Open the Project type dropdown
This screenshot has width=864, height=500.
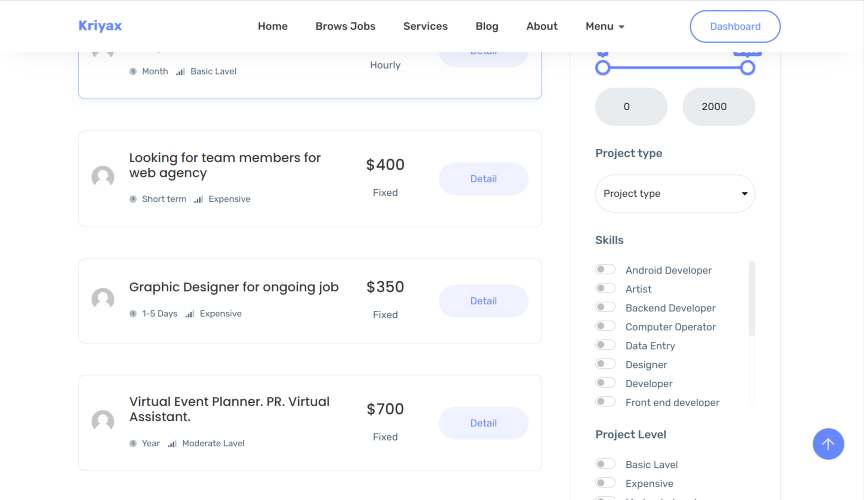tap(675, 193)
